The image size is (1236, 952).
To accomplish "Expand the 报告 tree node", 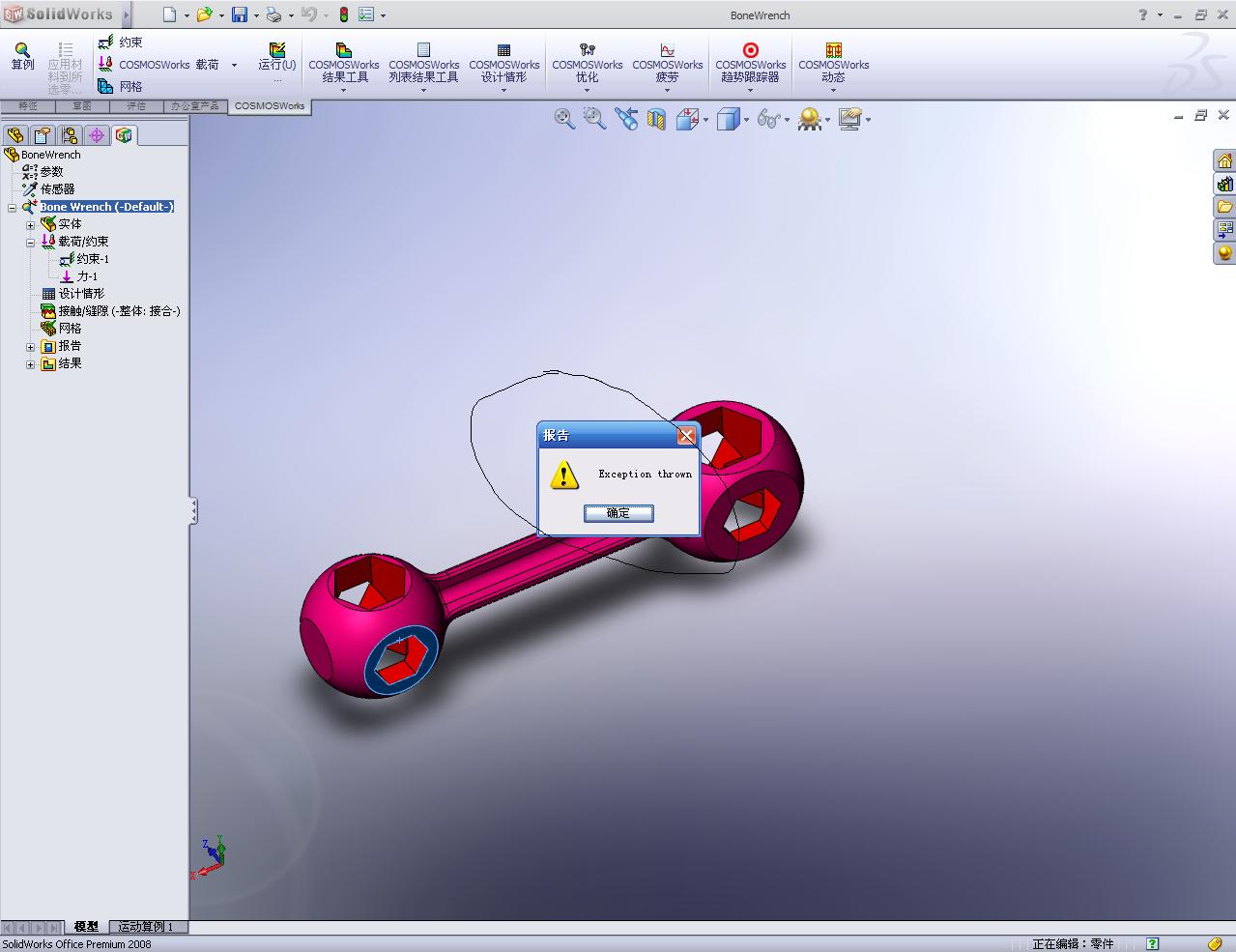I will coord(30,346).
